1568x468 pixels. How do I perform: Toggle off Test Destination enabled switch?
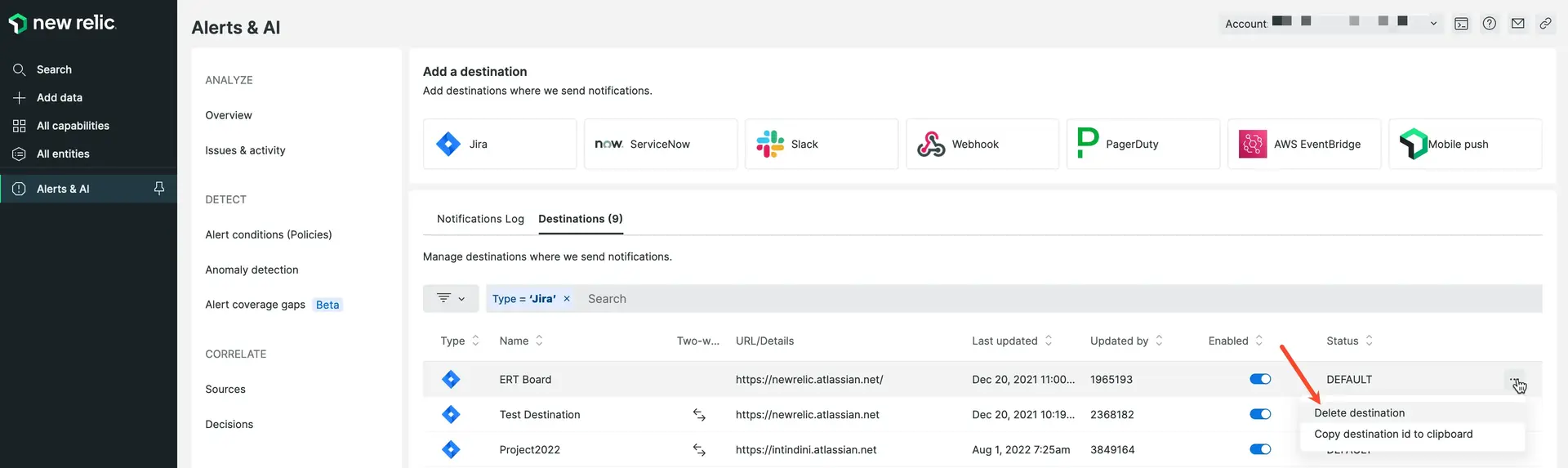click(1260, 414)
